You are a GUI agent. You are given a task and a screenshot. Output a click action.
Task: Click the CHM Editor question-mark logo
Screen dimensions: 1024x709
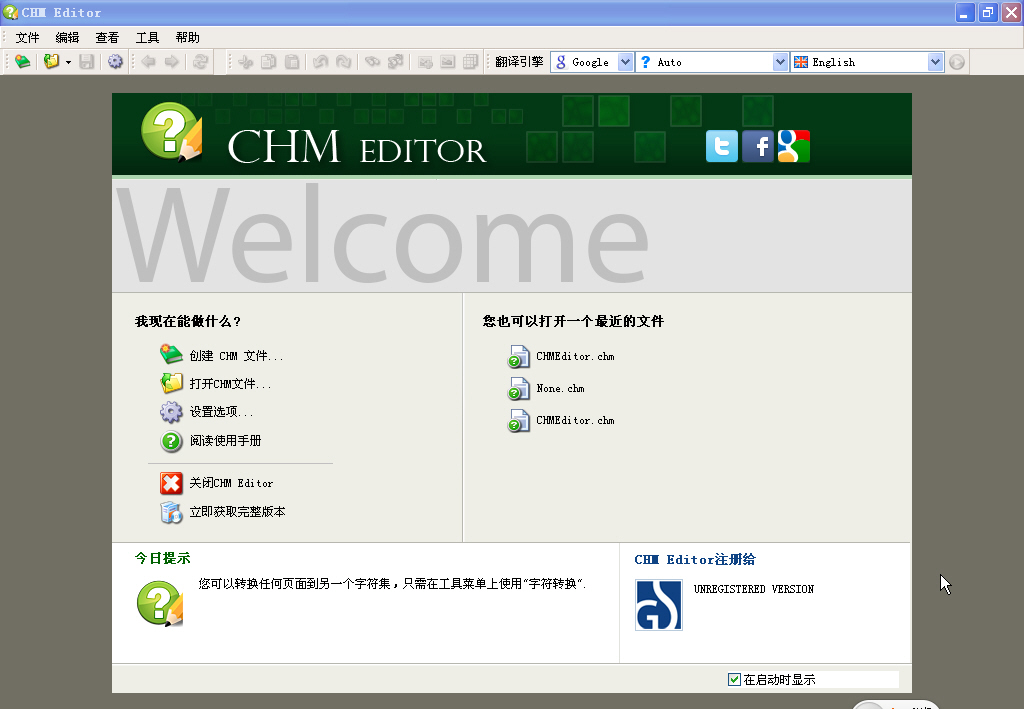pyautogui.click(x=171, y=132)
